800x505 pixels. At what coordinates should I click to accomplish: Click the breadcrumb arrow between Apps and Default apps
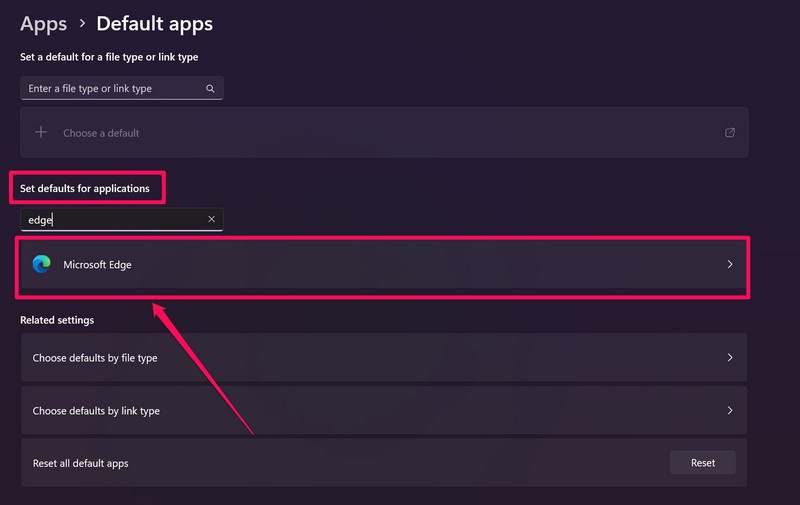pyautogui.click(x=82, y=23)
